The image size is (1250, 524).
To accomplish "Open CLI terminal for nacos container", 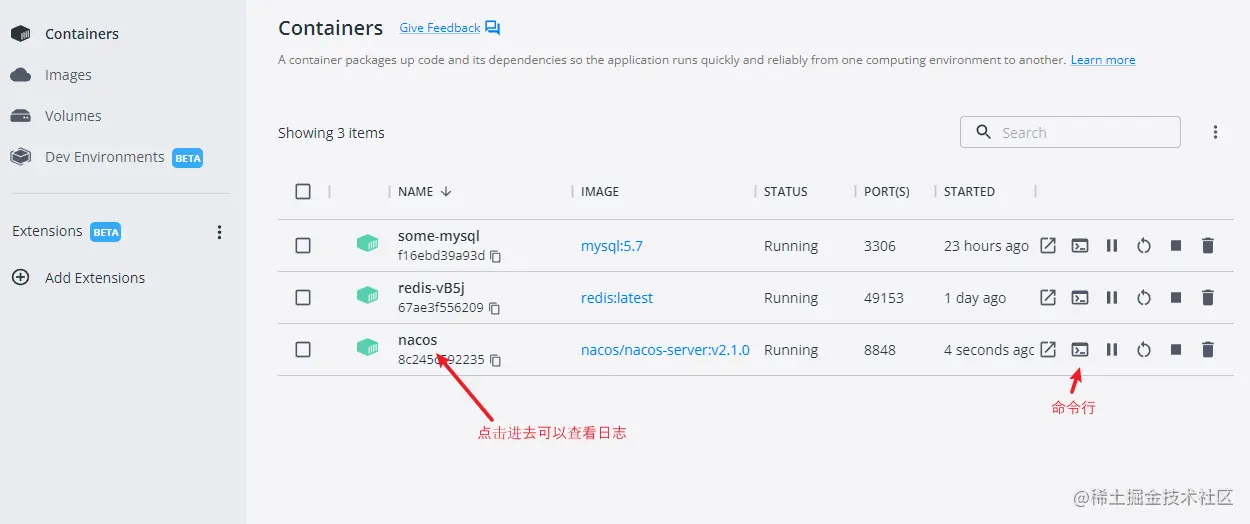I will (x=1079, y=350).
